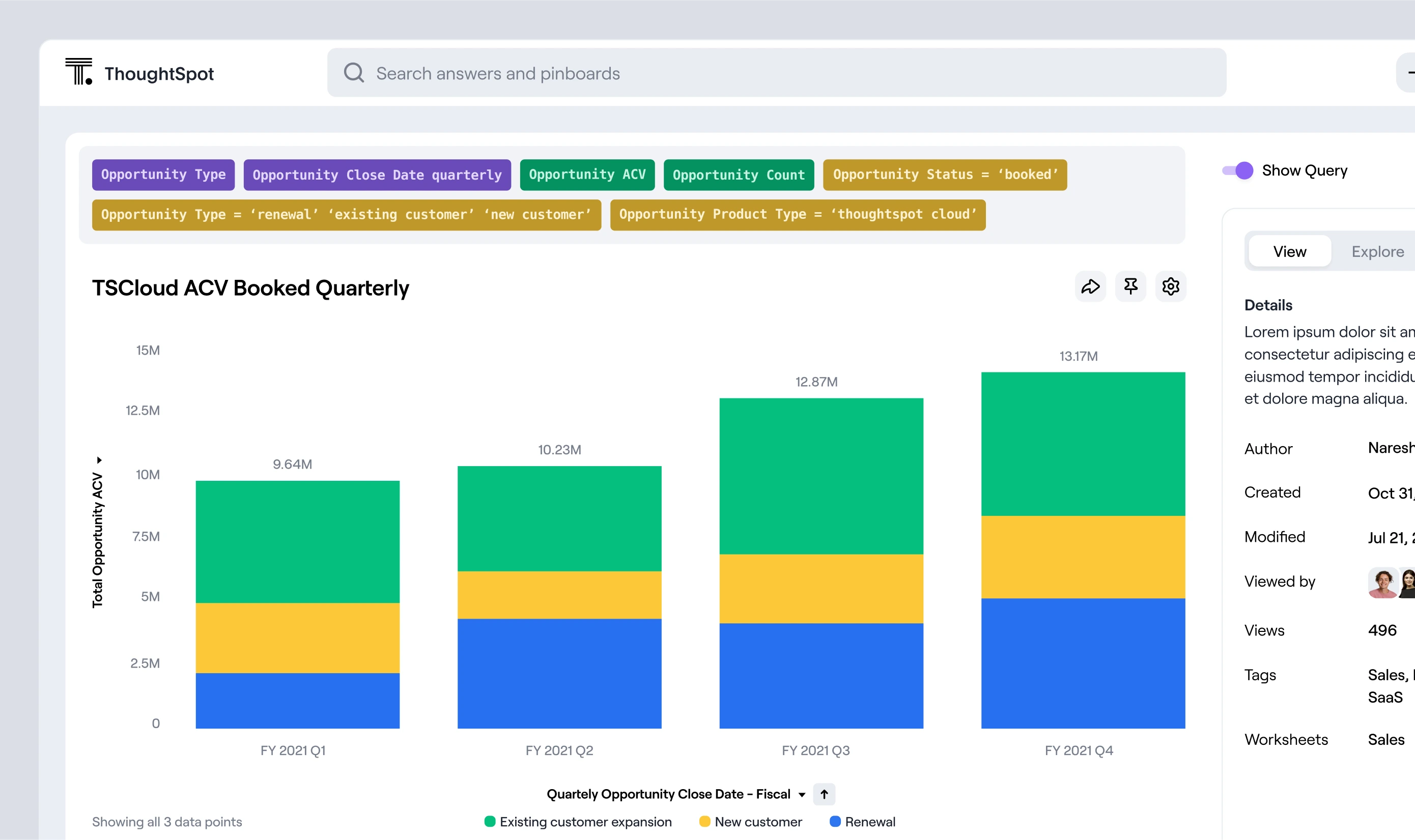Select the View tab
Screen dimensions: 1415x840
[1289, 251]
